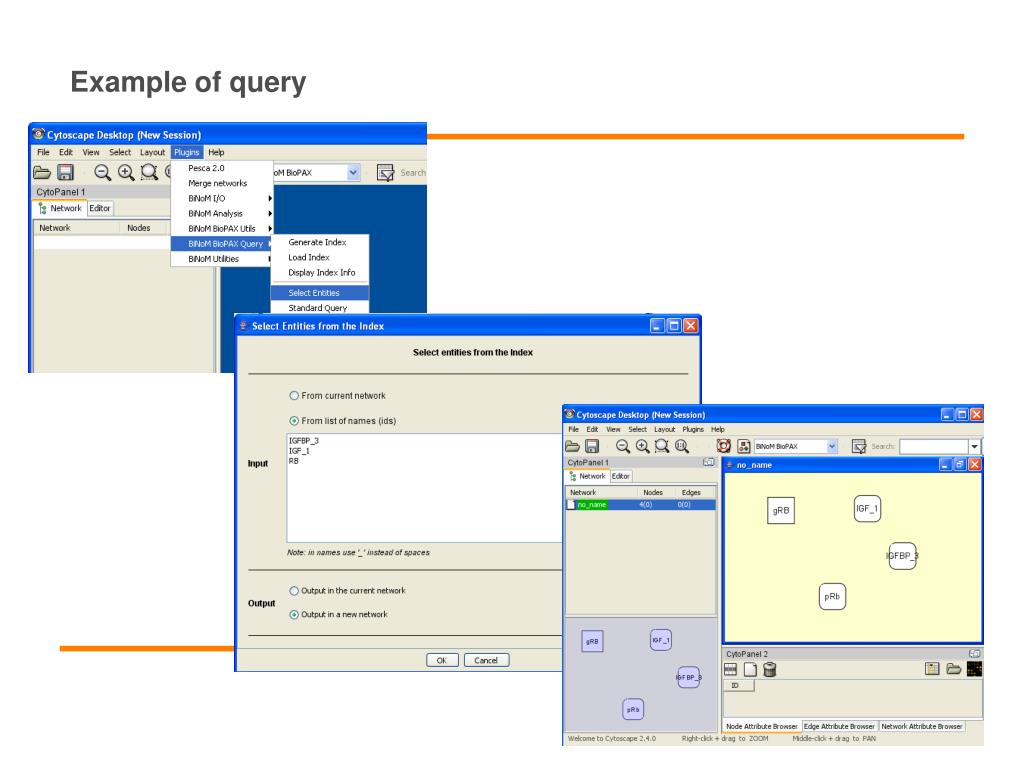Click Zoom Out magnifier in Plugins-menu Cytoscape window
Viewport: 1024px width, 768px height.
click(x=102, y=172)
